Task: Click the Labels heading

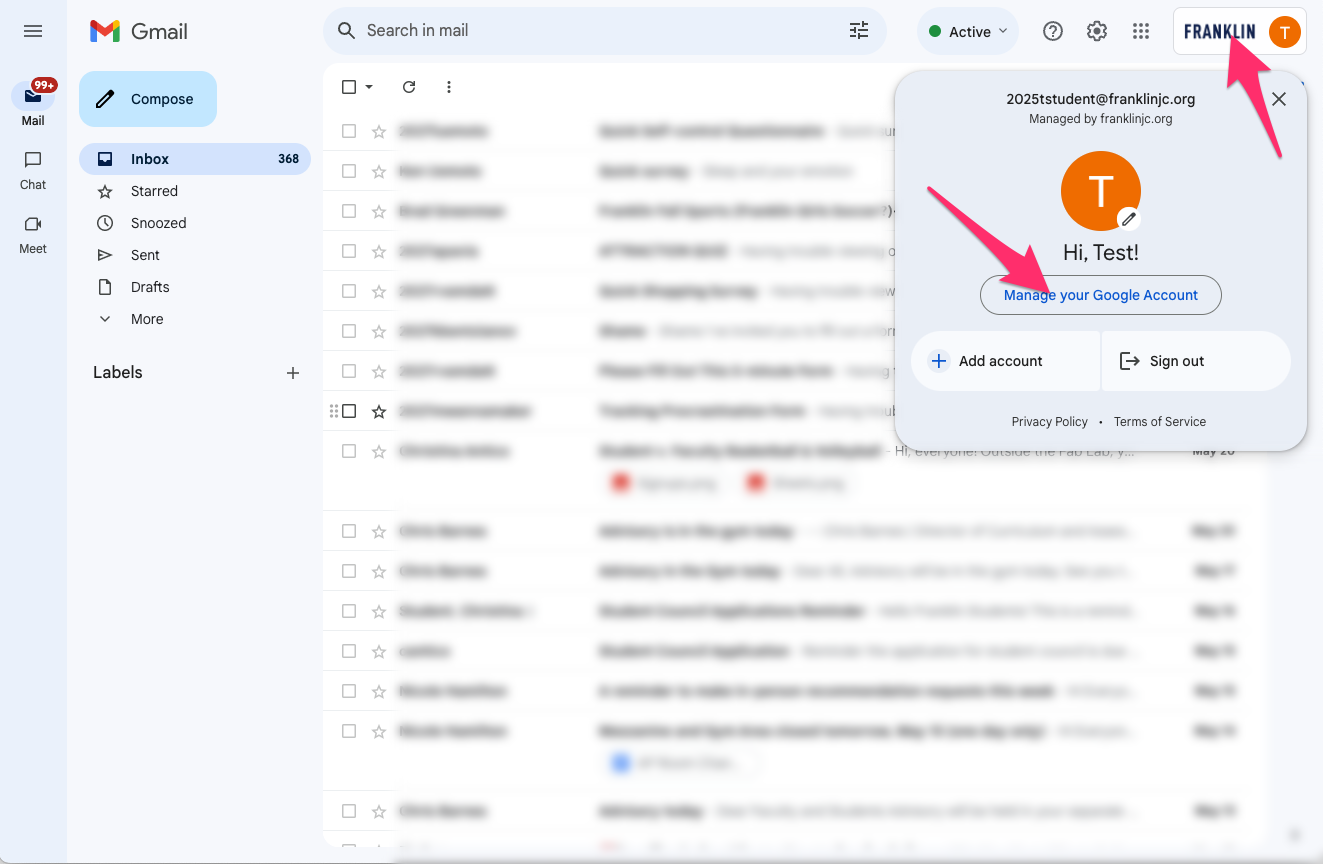Action: click(118, 372)
